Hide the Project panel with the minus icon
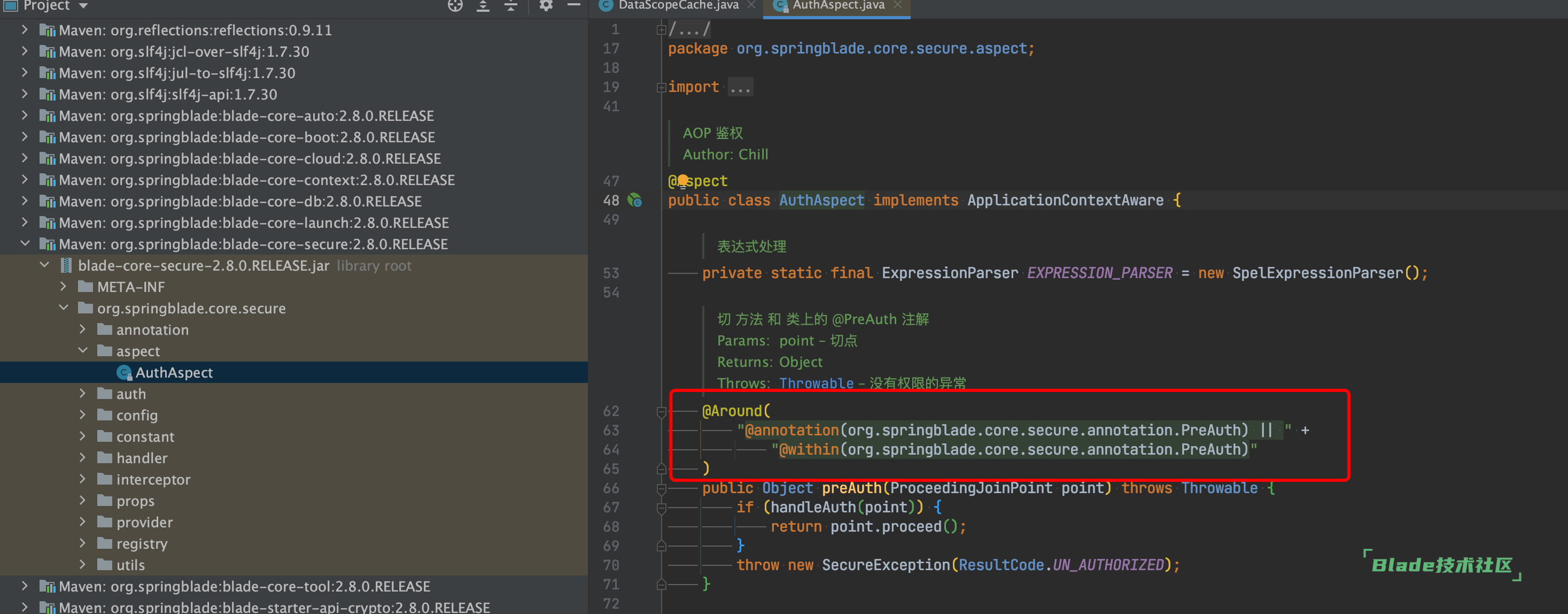The width and height of the screenshot is (1568, 614). (x=573, y=5)
